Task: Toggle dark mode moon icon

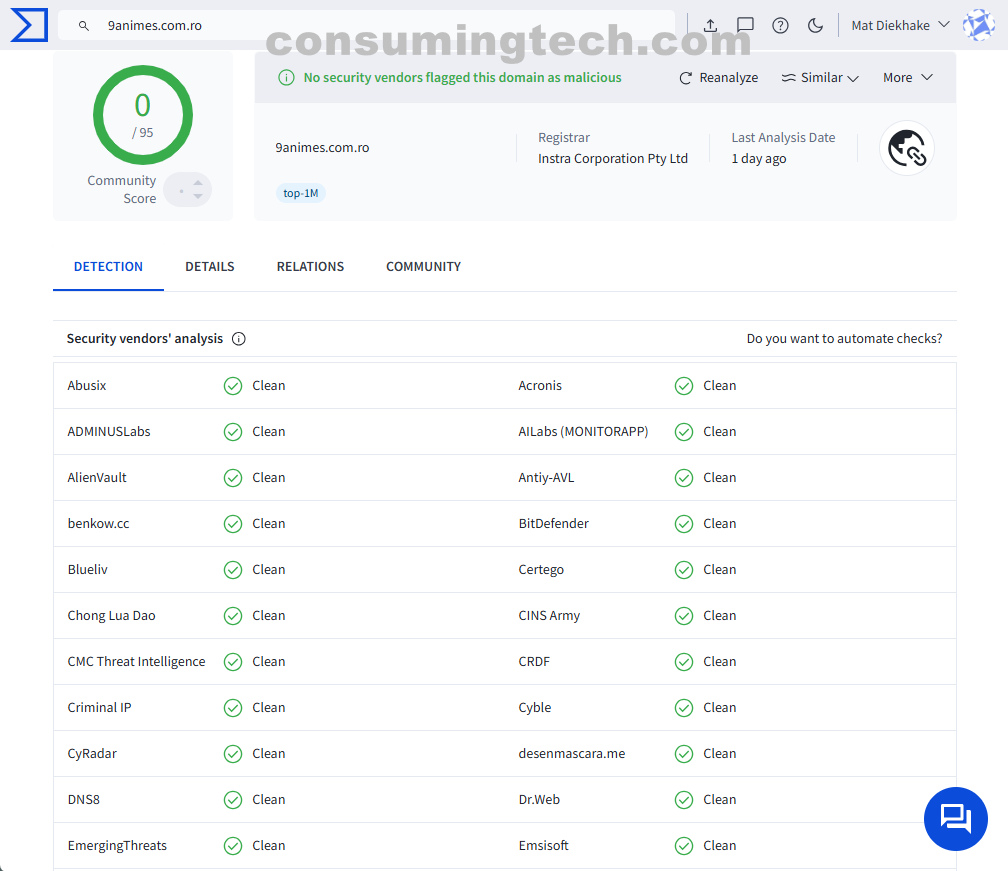Action: (815, 25)
